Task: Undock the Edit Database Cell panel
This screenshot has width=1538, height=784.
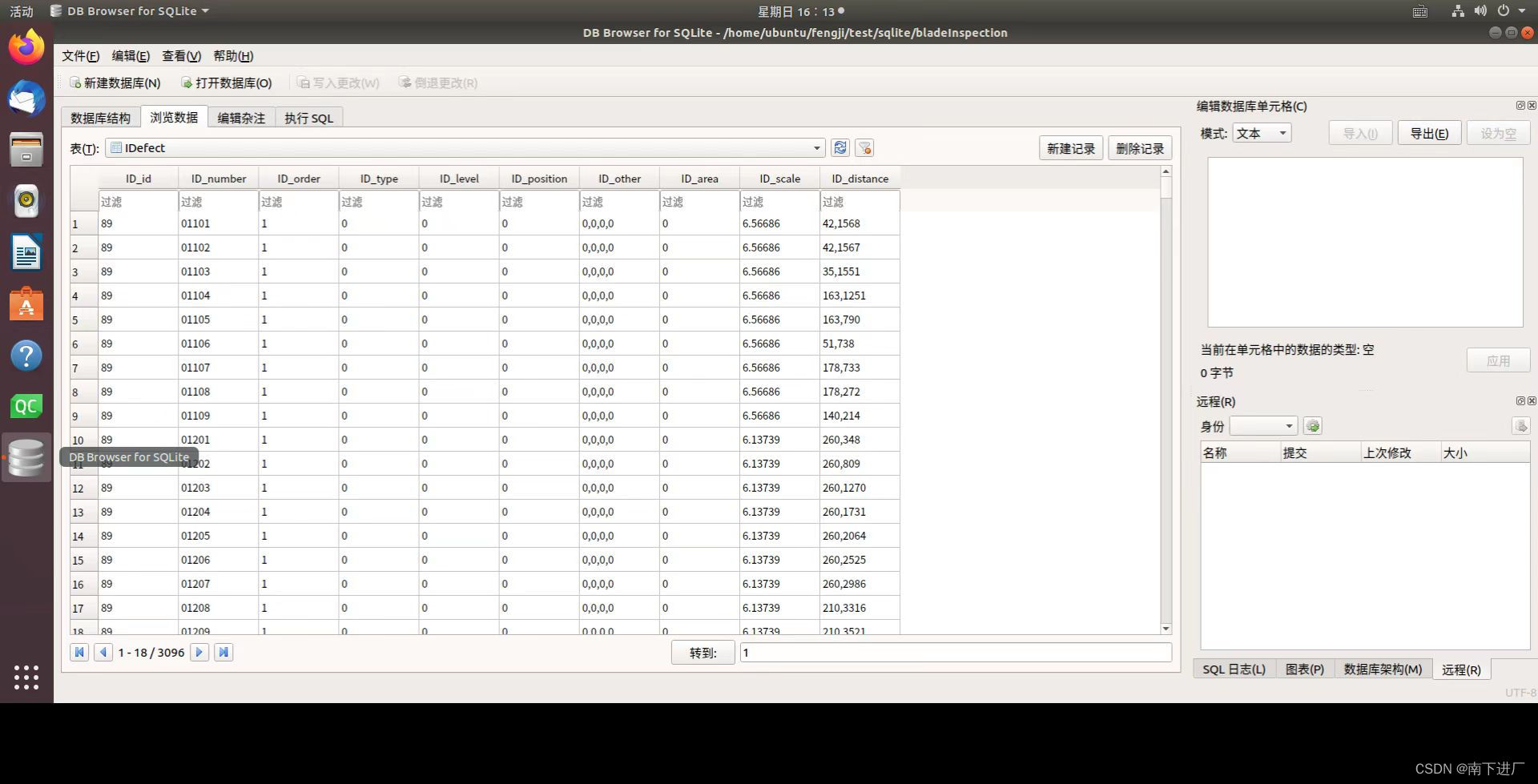Action: point(1520,106)
